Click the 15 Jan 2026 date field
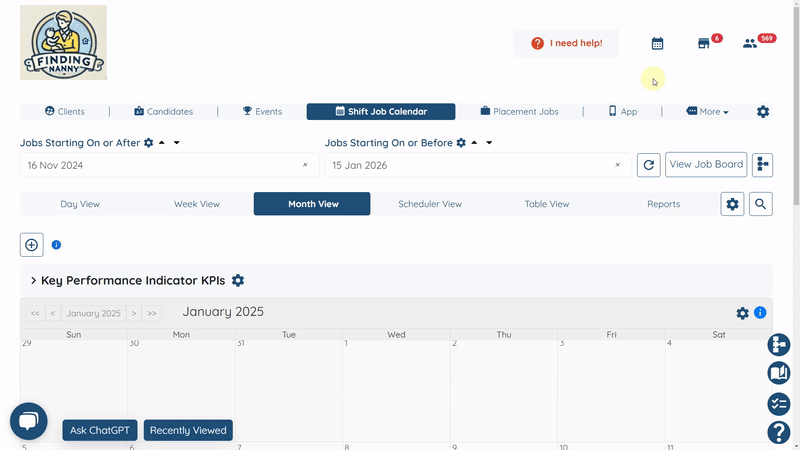The width and height of the screenshot is (800, 450). click(478, 165)
